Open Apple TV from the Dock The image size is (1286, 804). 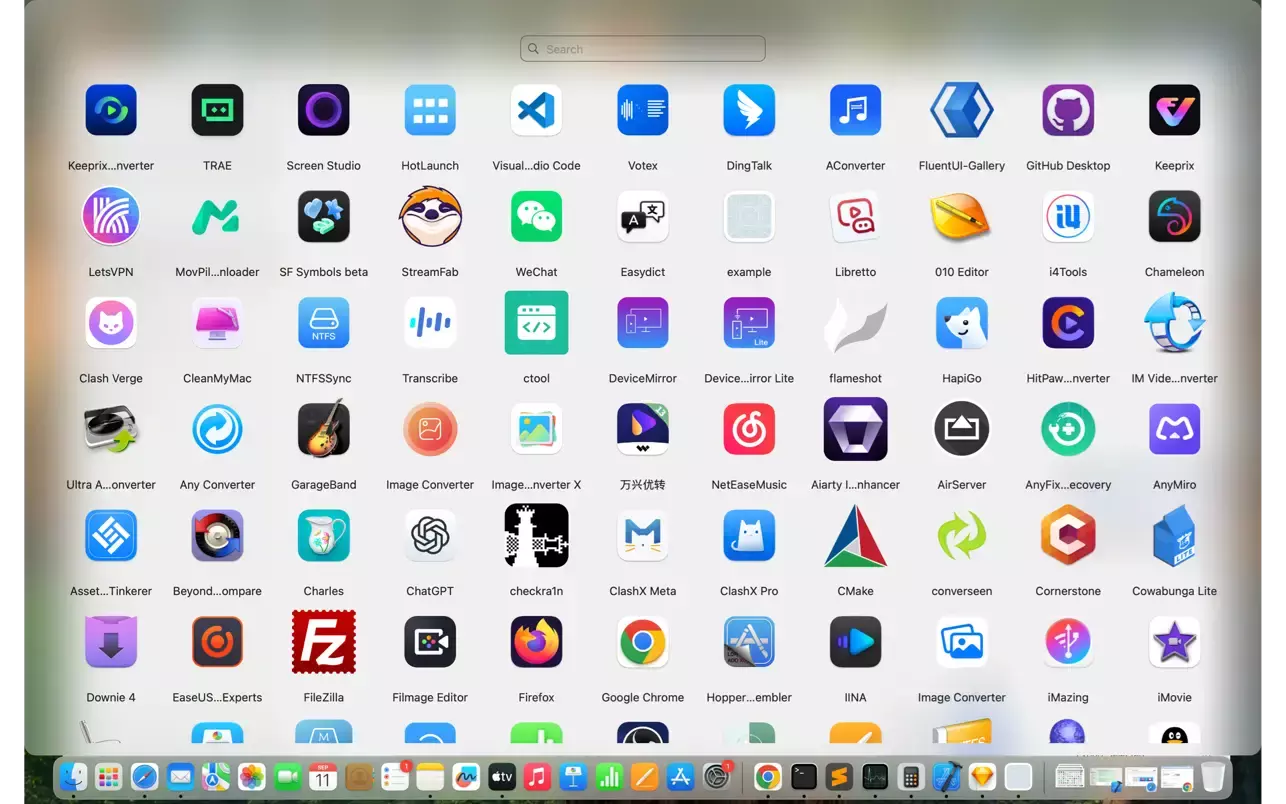(501, 777)
